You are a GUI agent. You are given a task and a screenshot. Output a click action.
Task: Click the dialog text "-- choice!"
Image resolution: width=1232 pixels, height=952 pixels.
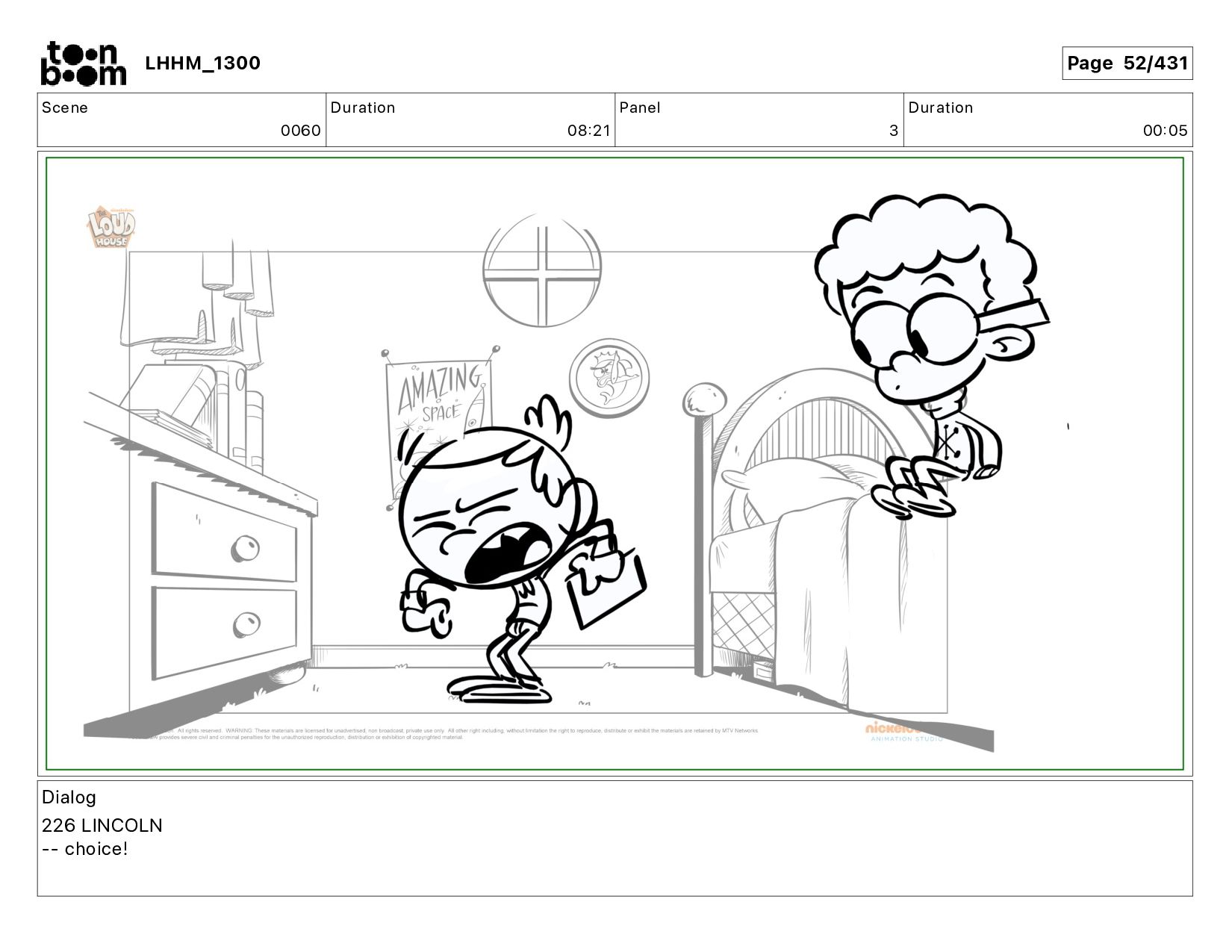click(85, 849)
